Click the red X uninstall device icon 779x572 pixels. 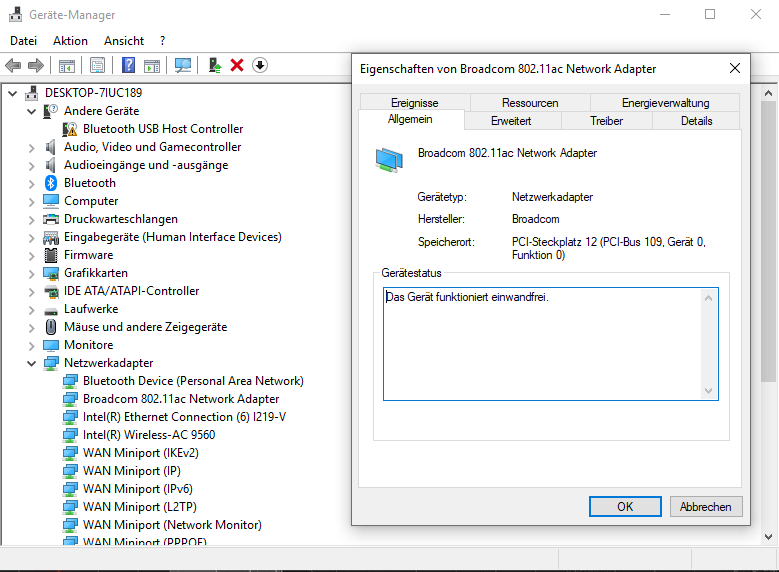tap(237, 65)
